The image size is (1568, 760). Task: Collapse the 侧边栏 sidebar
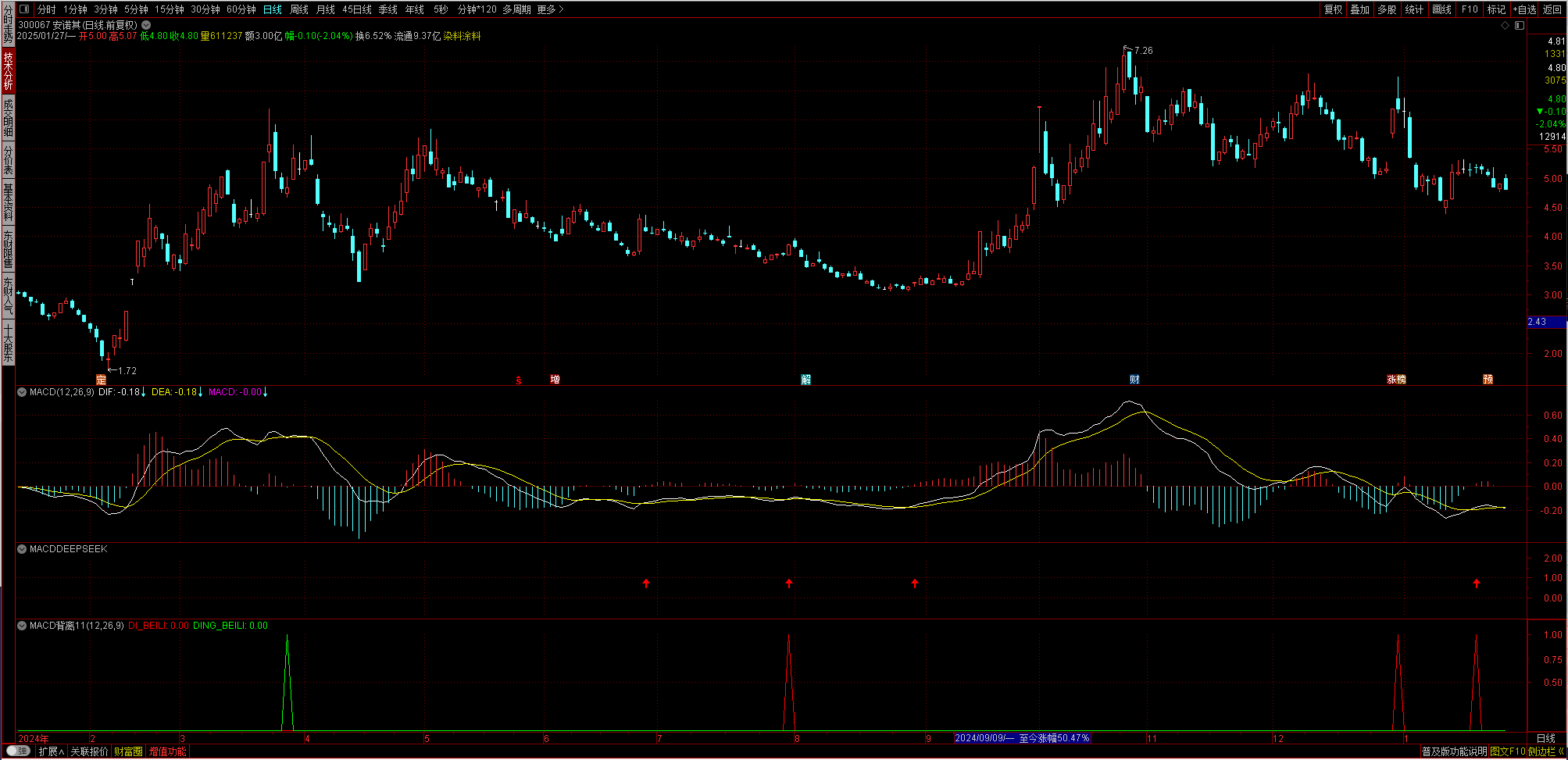(x=1546, y=751)
